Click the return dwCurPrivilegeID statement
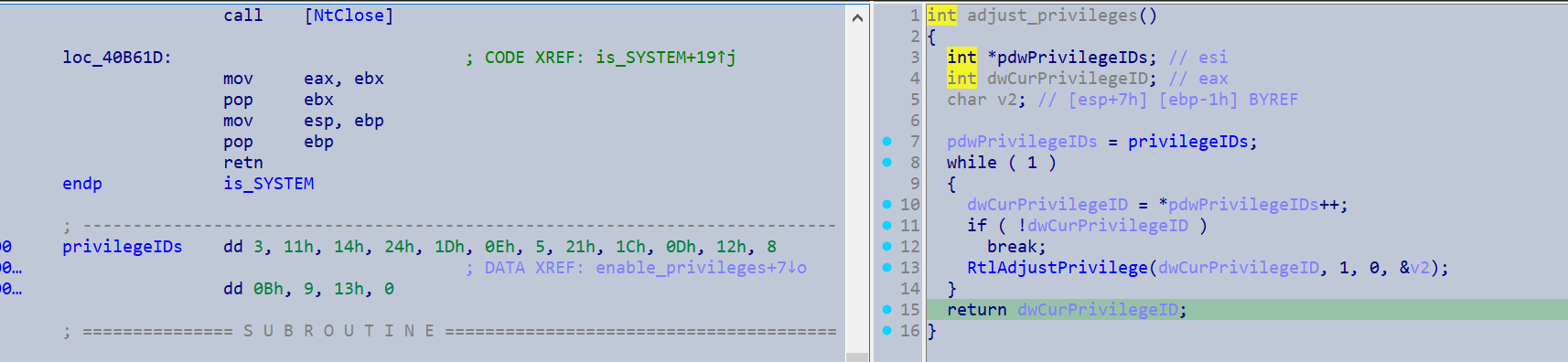The width and height of the screenshot is (1568, 362). (x=1068, y=310)
